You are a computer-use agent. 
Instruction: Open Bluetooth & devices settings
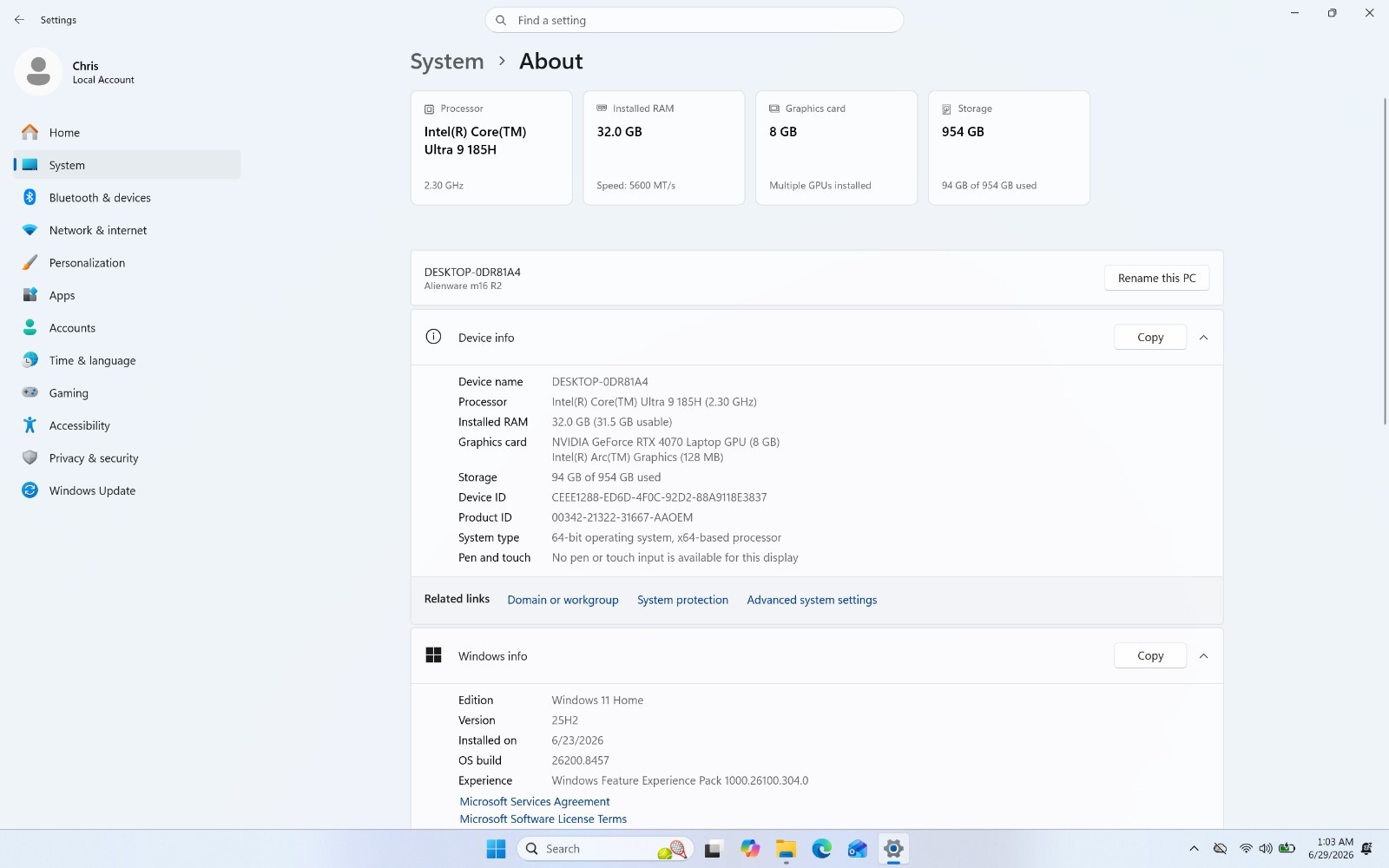(x=128, y=197)
